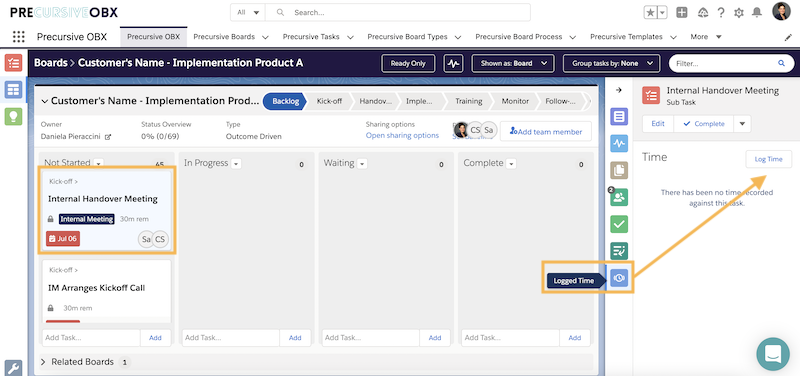Select the Backlog stage
This screenshot has height=376, width=800.
point(285,101)
